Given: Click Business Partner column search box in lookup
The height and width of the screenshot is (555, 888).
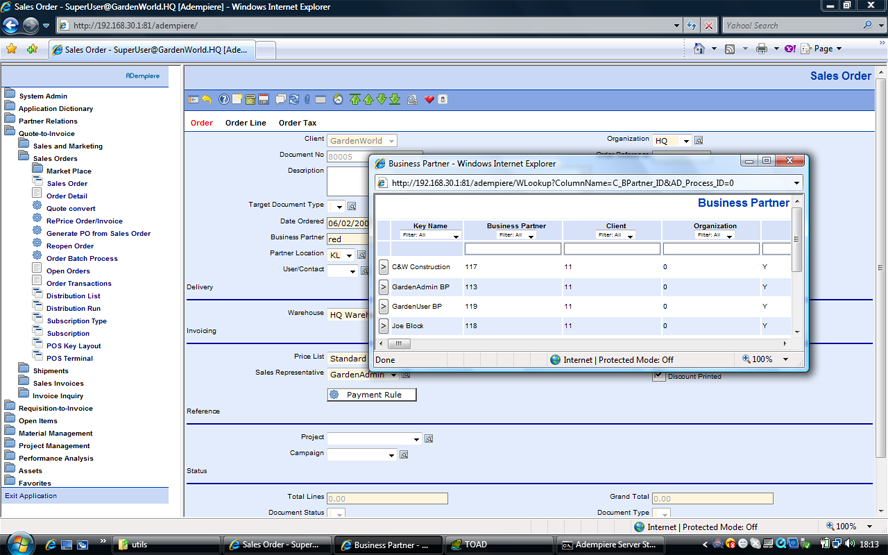Looking at the screenshot, I should click(513, 249).
